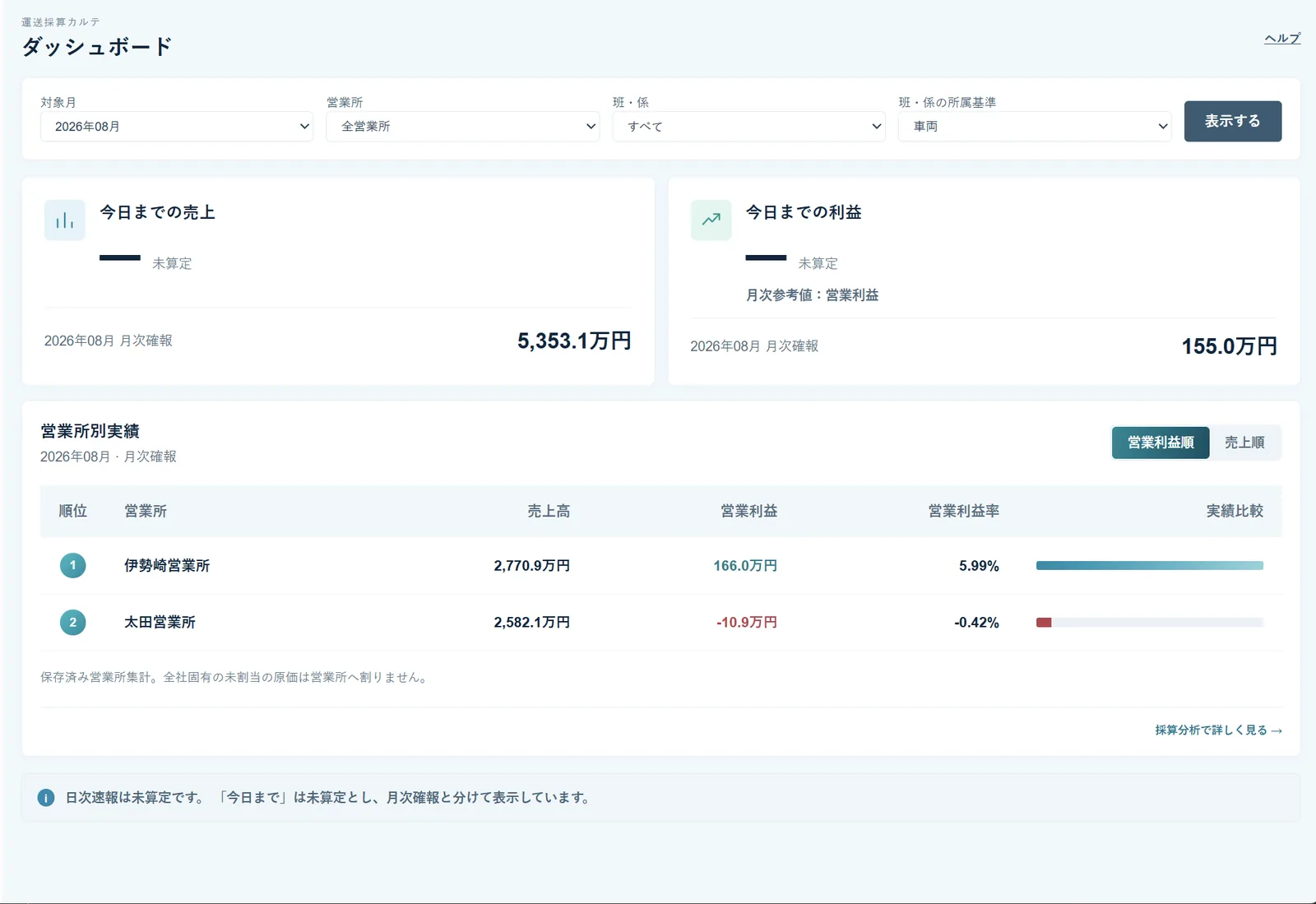Click the 表示する button
This screenshot has height=904, width=1316.
(1232, 121)
